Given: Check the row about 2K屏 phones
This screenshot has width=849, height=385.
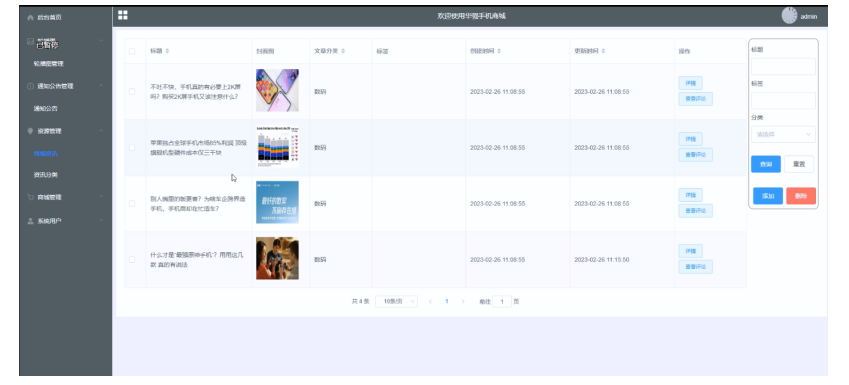Looking at the screenshot, I should (132, 92).
